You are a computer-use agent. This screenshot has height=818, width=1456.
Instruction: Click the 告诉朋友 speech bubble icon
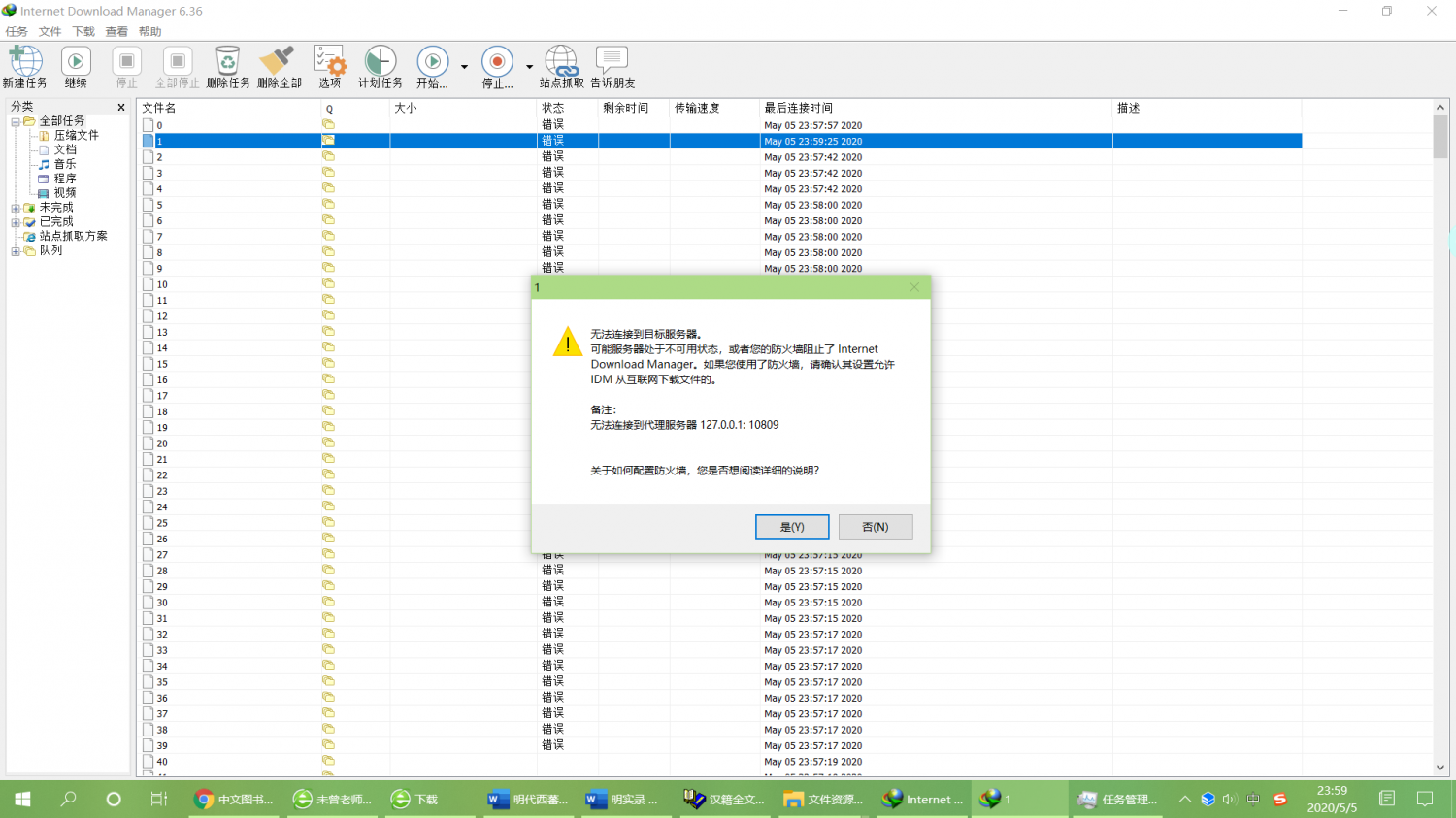[612, 66]
